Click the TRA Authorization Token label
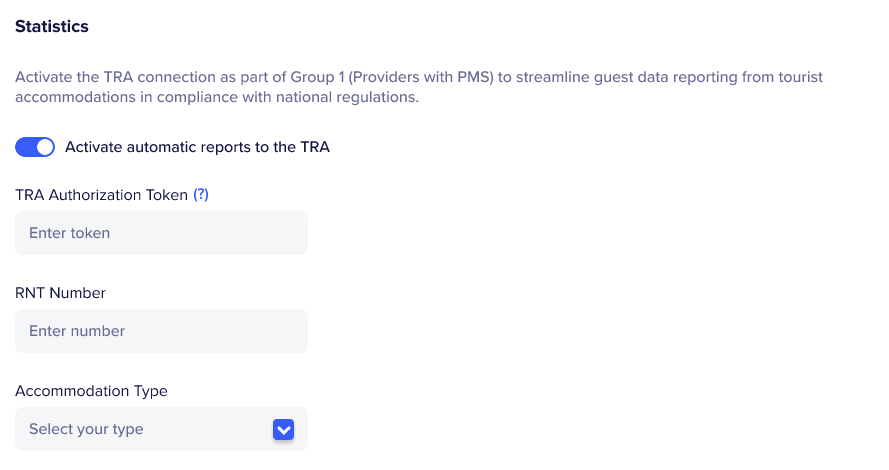 (x=101, y=195)
